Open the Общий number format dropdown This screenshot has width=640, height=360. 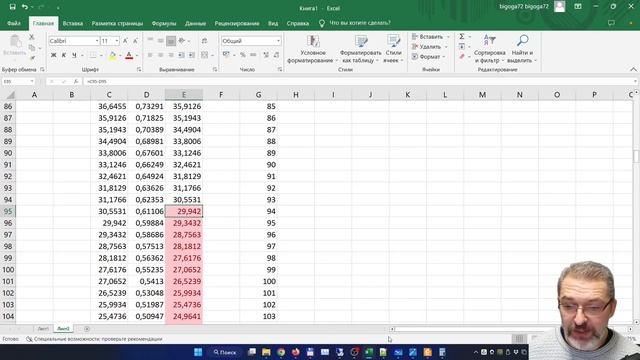pyautogui.click(x=278, y=41)
